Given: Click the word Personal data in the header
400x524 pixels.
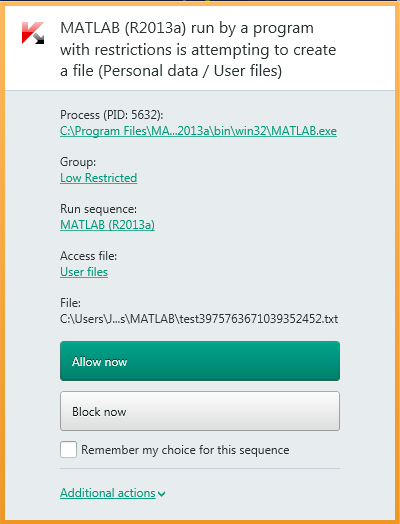Looking at the screenshot, I should pyautogui.click(x=150, y=71).
